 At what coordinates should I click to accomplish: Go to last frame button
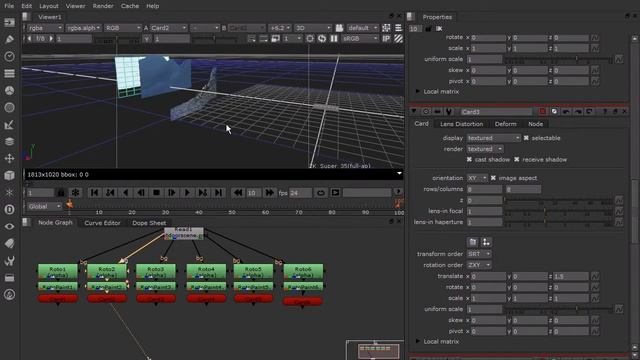218,193
